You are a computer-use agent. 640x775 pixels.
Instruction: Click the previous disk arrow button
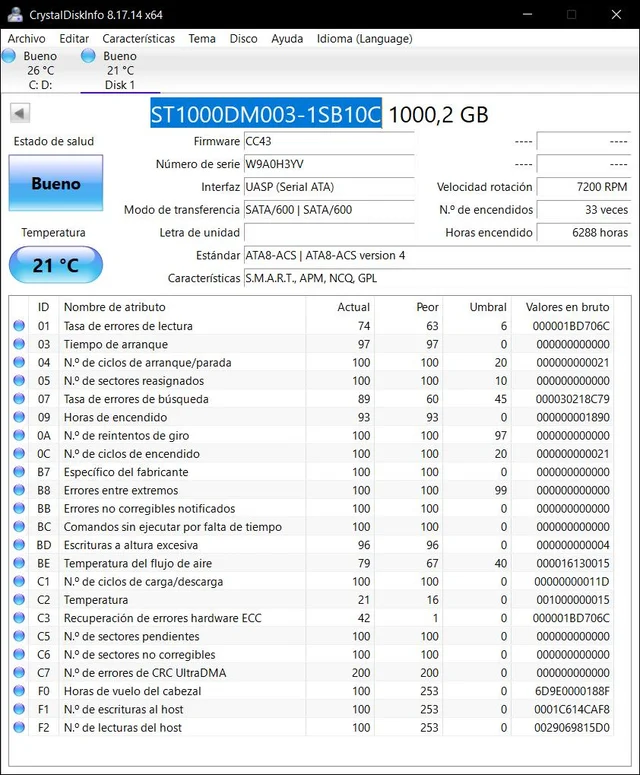(20, 113)
